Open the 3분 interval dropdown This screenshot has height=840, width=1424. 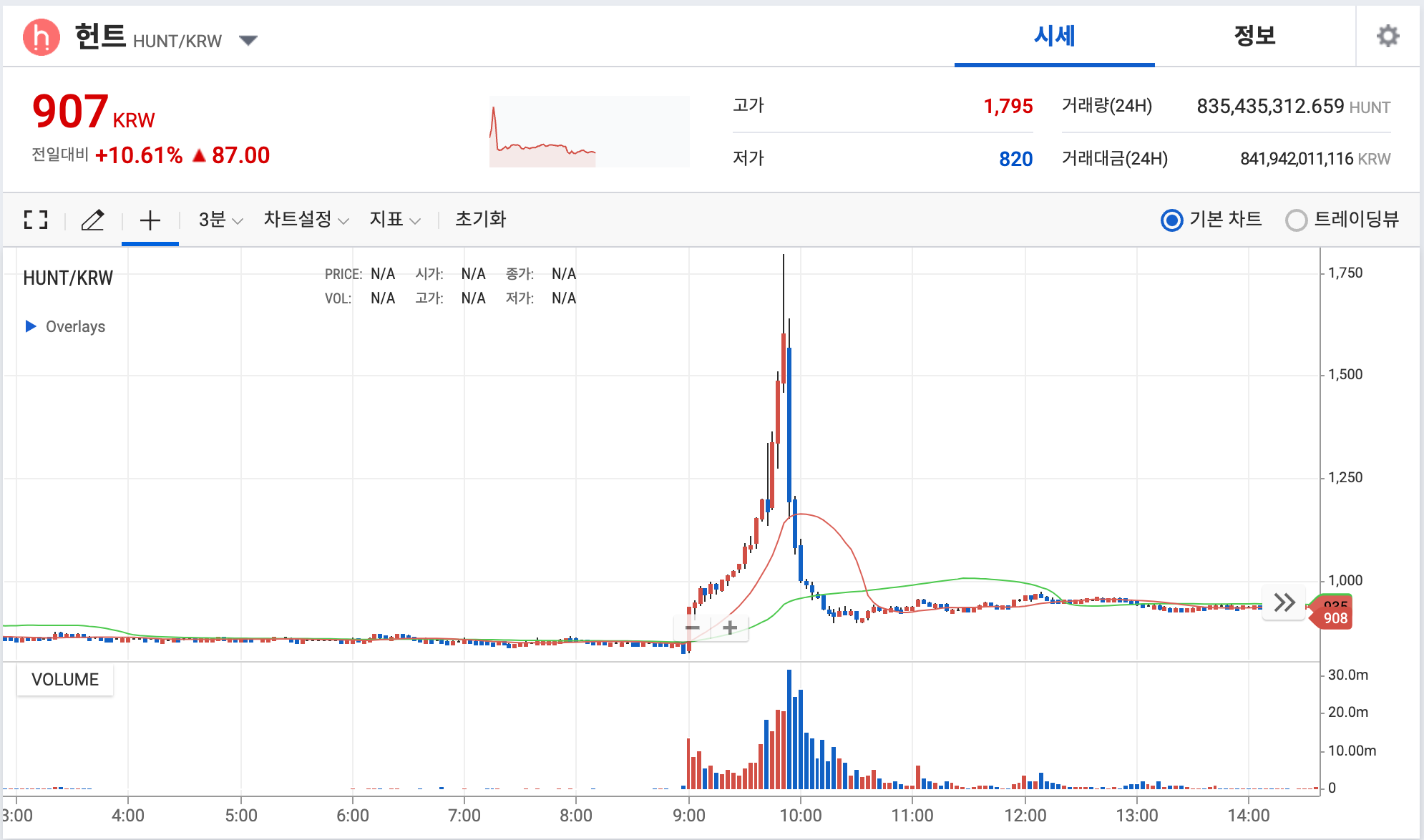[x=220, y=220]
